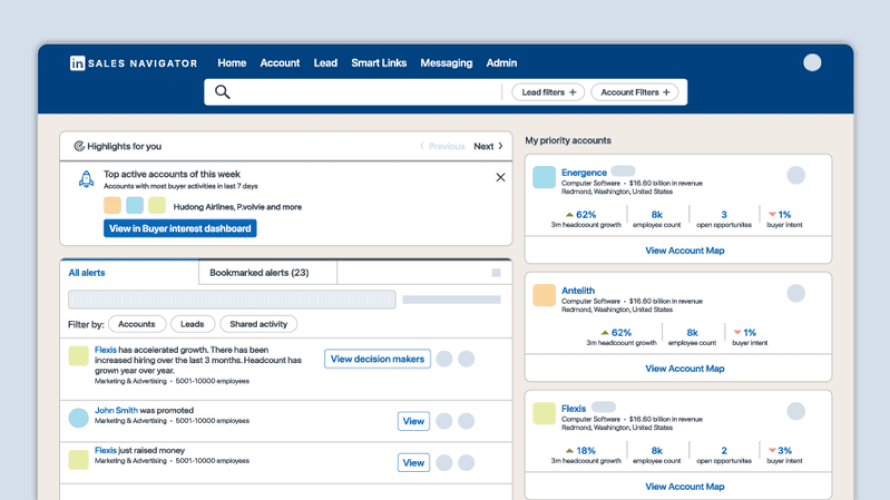Click the Flexis priority account logo
This screenshot has width=890, height=500.
(544, 413)
